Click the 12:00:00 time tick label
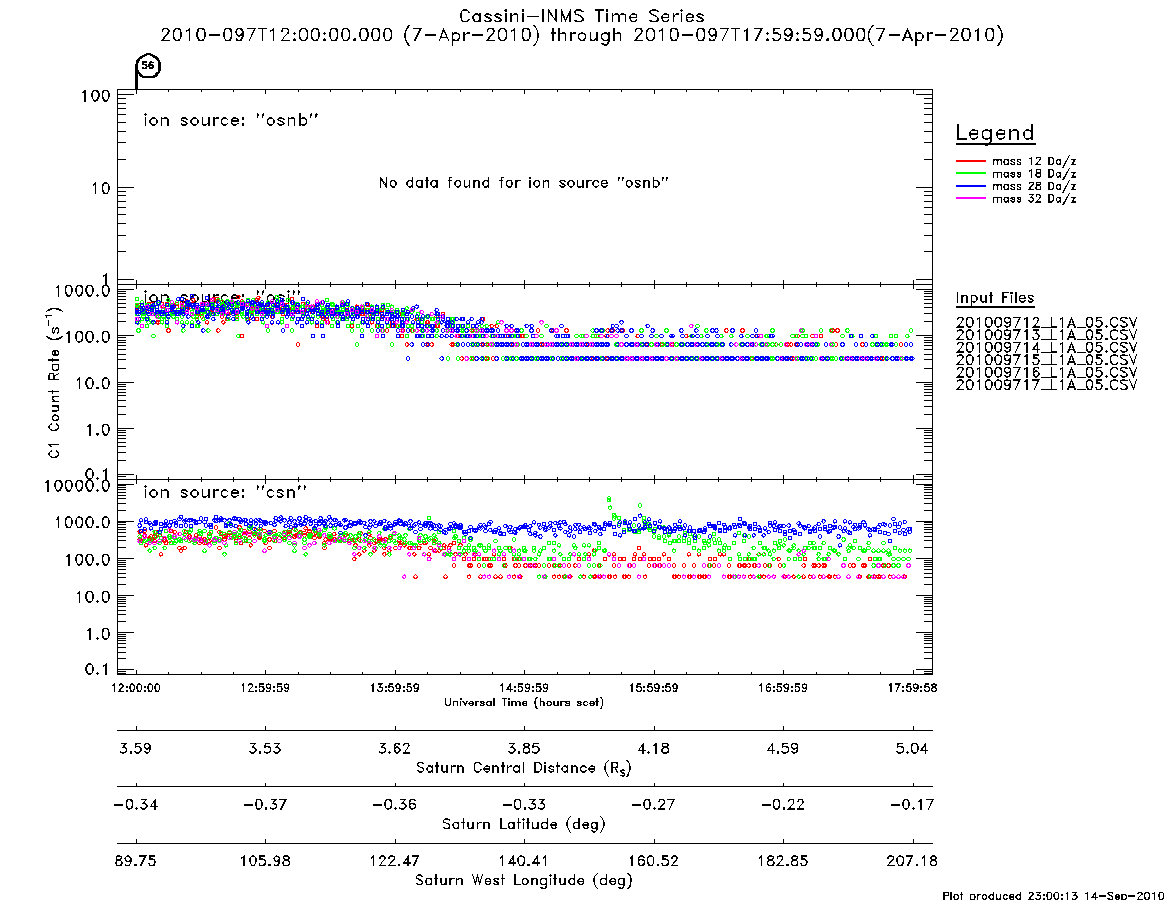 pyautogui.click(x=135, y=688)
